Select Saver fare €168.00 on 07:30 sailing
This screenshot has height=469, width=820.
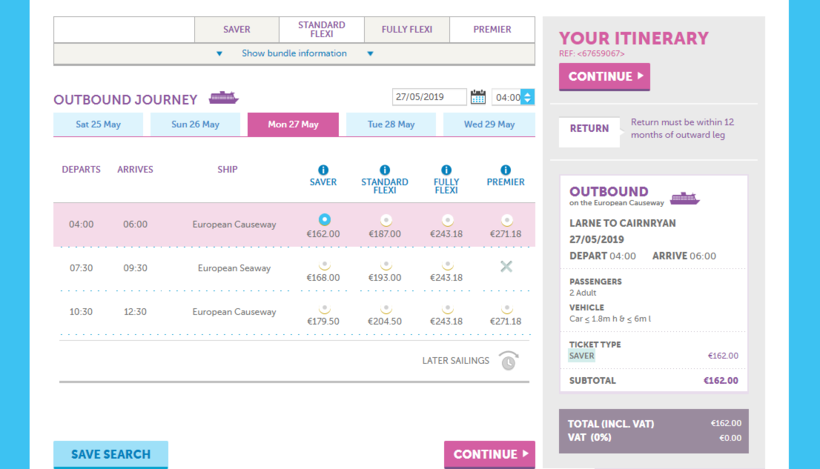pos(323,267)
